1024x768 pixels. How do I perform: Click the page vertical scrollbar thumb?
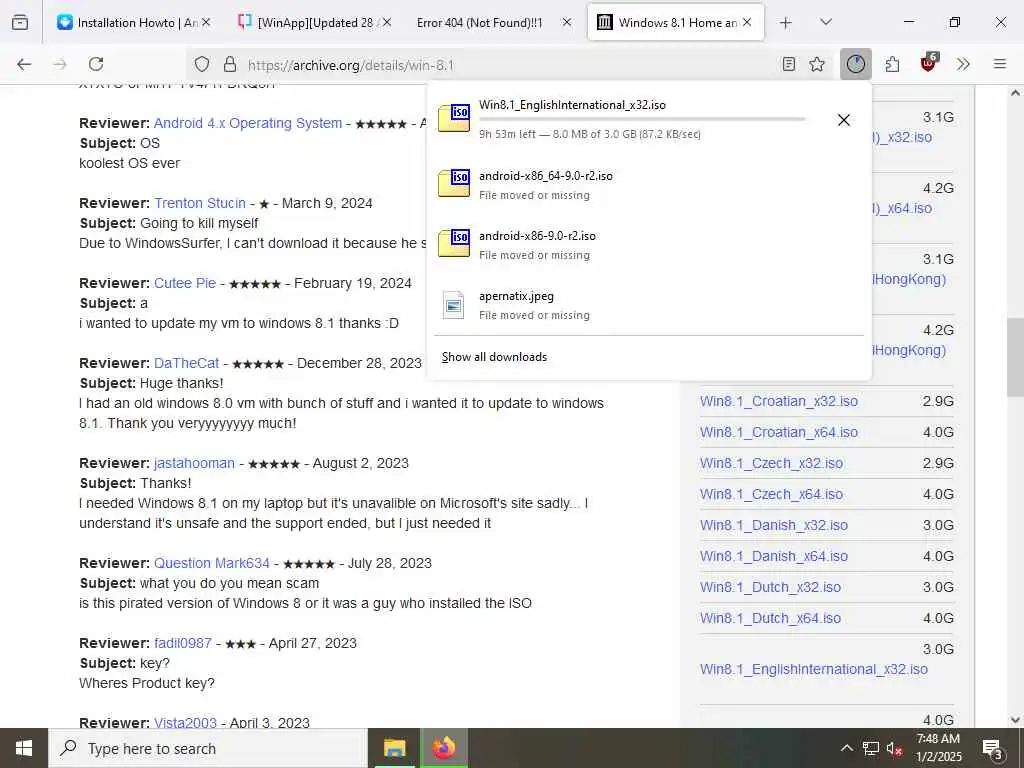[x=1015, y=357]
